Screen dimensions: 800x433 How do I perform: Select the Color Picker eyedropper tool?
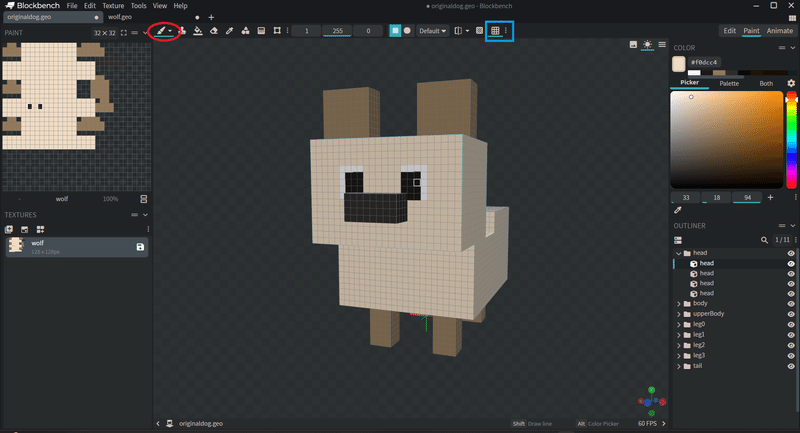230,31
